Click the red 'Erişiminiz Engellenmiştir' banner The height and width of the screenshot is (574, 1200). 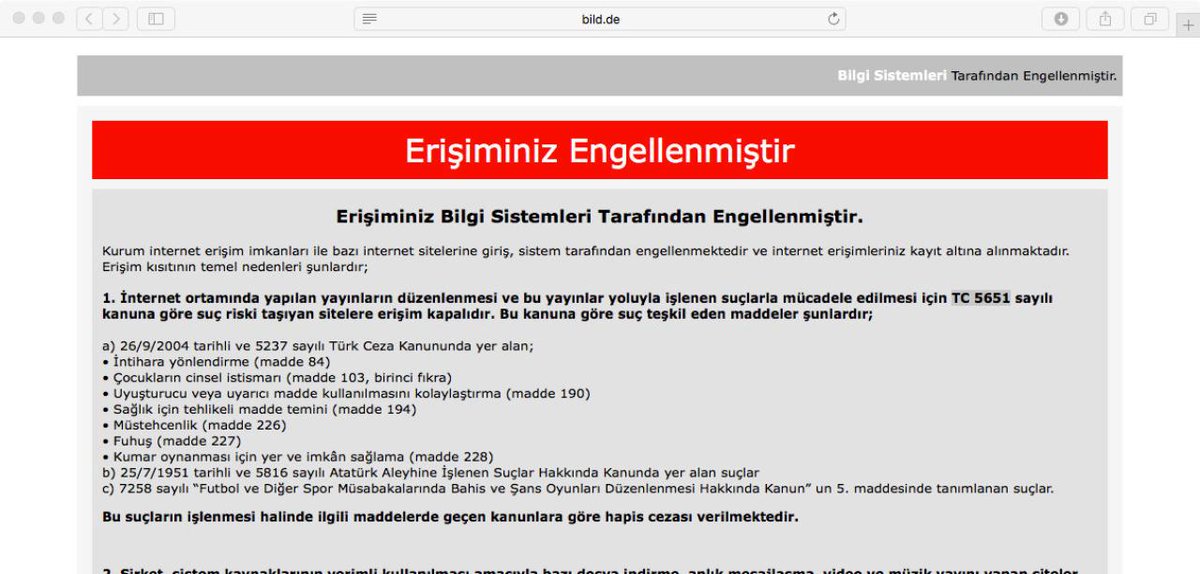(600, 150)
